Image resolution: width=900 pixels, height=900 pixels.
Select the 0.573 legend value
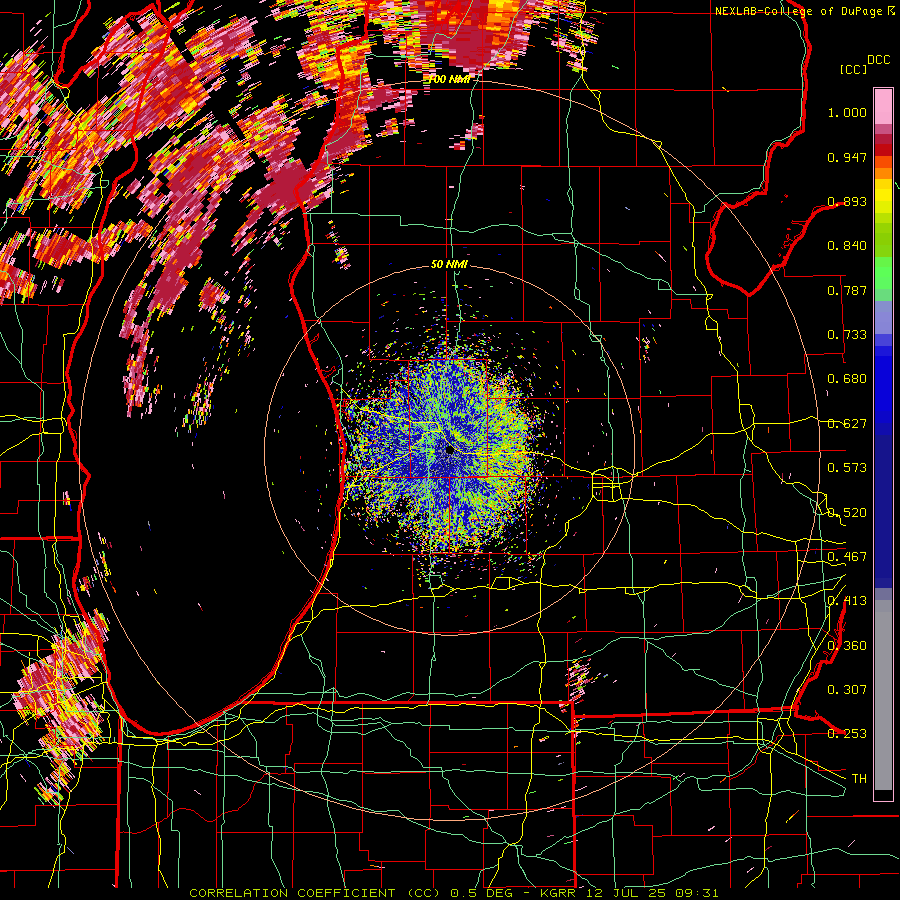pyautogui.click(x=847, y=468)
